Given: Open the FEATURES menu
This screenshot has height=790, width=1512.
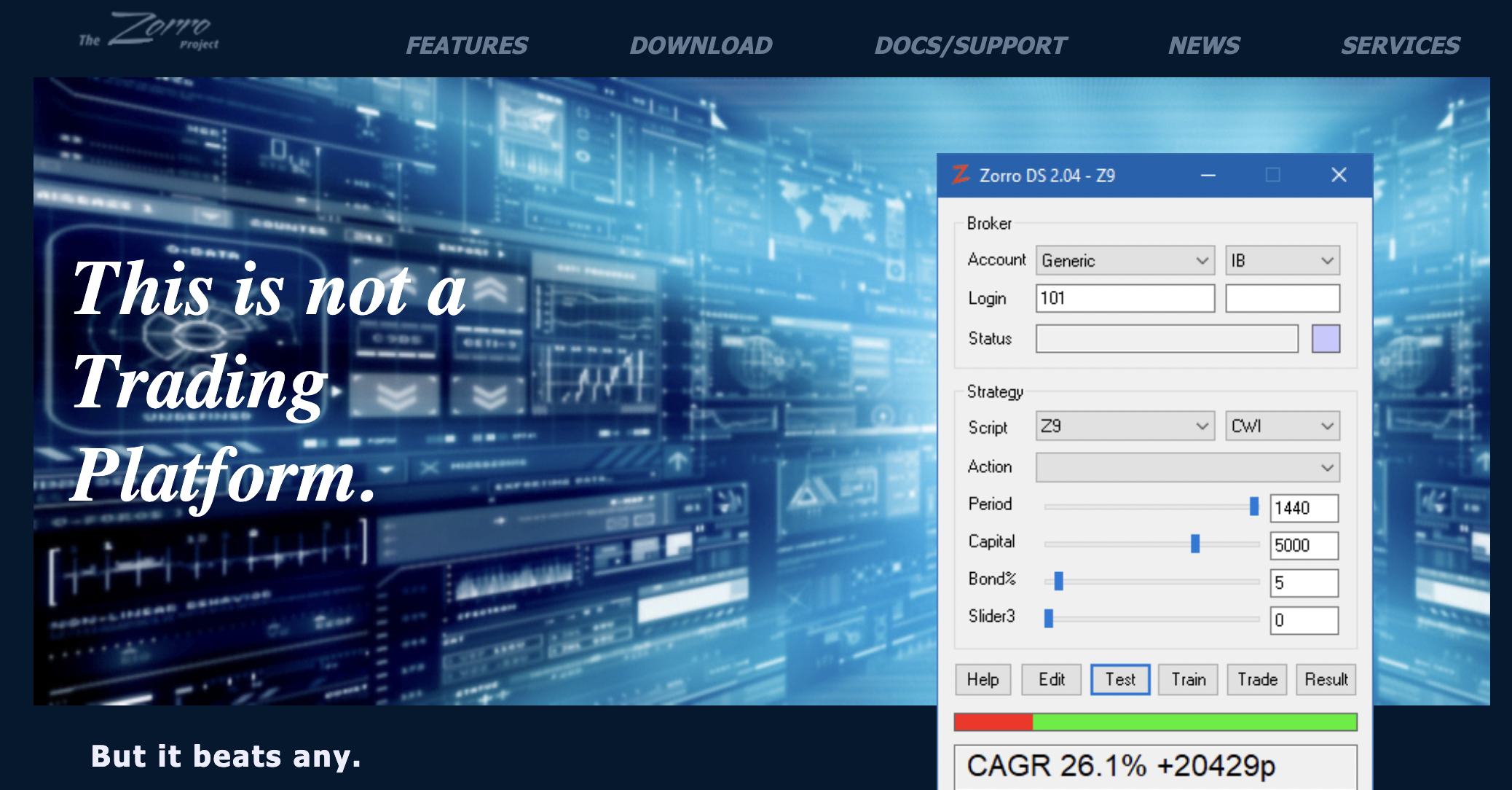Looking at the screenshot, I should (467, 45).
